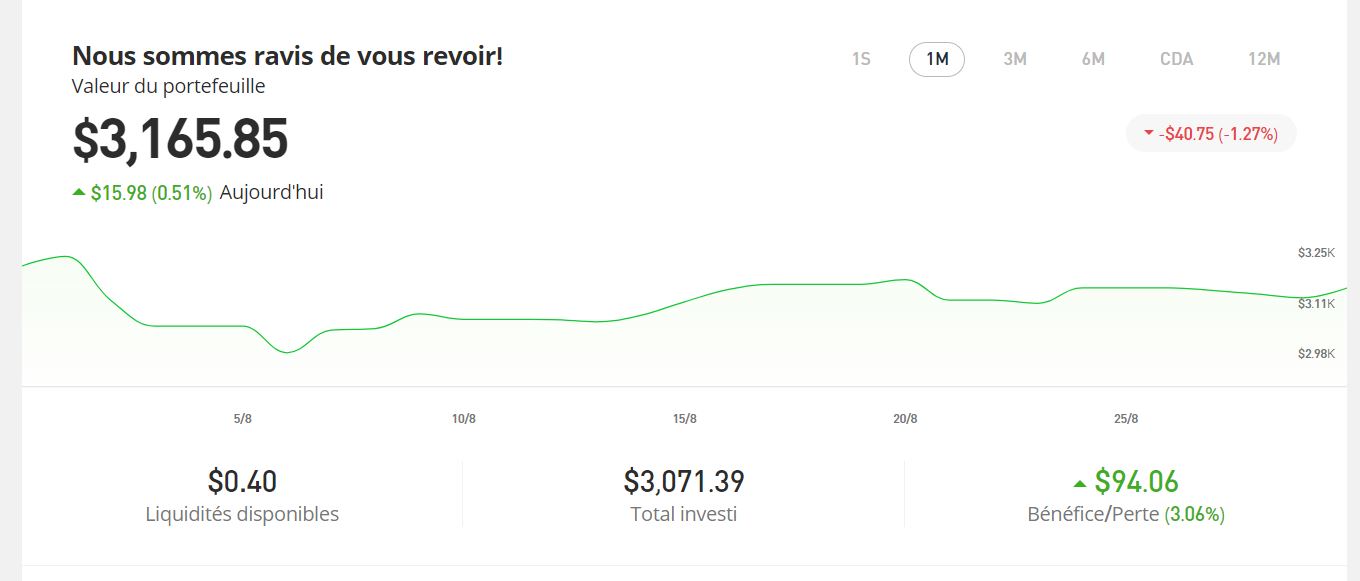Select the 1M time range
This screenshot has width=1360, height=581.
pyautogui.click(x=937, y=59)
